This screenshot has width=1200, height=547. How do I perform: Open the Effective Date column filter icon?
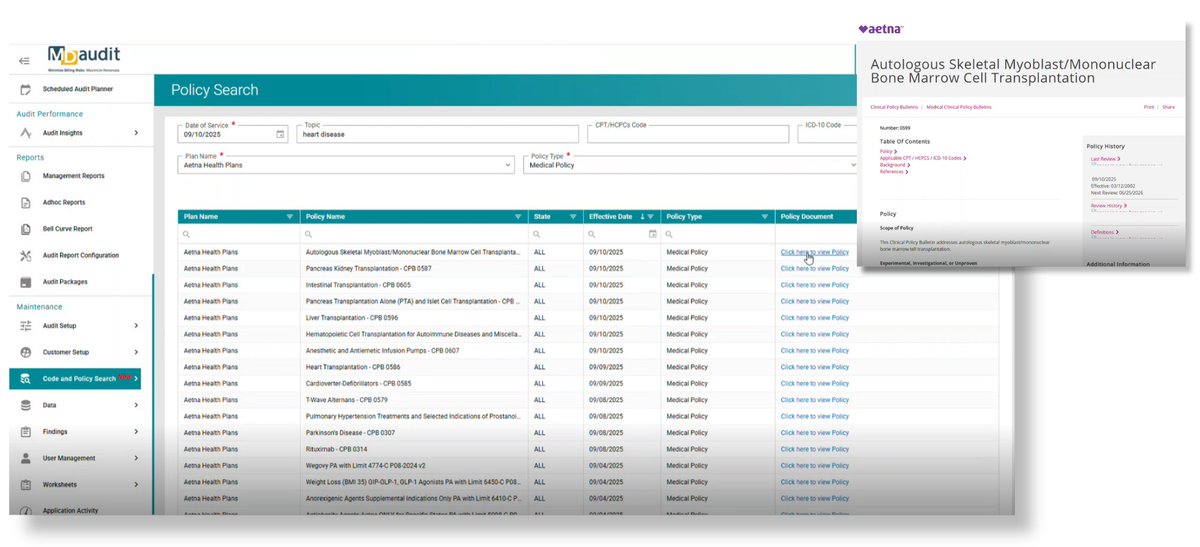tap(652, 216)
